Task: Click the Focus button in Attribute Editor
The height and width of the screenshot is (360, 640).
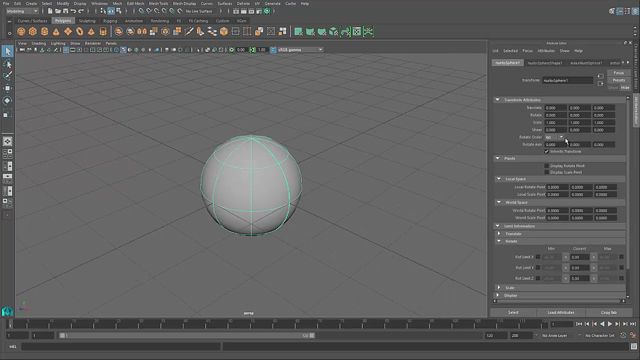Action: point(618,73)
